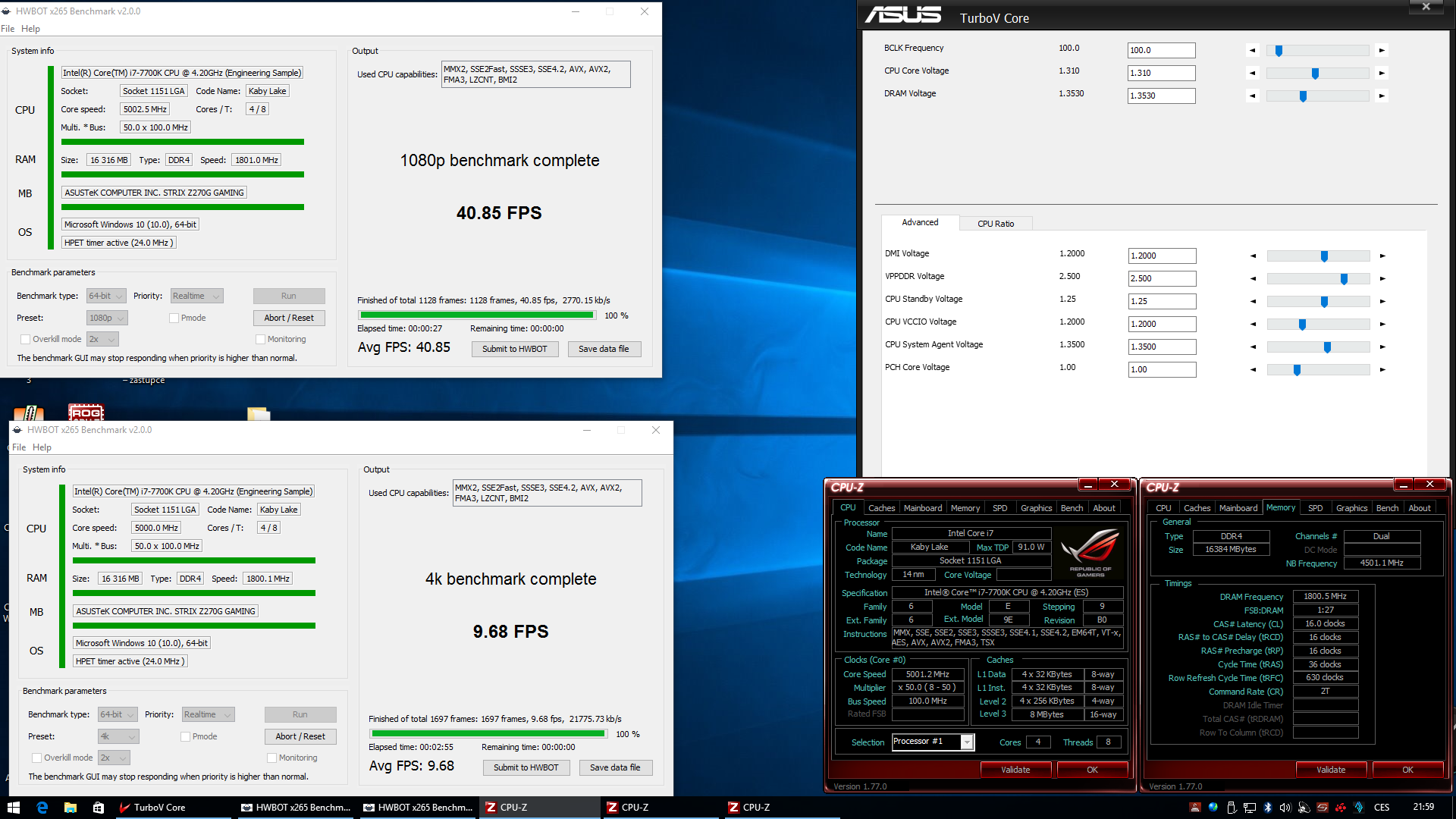Toggle Overkill mode in 4k benchmark window
Image resolution: width=1456 pixels, height=819 pixels.
pos(36,758)
